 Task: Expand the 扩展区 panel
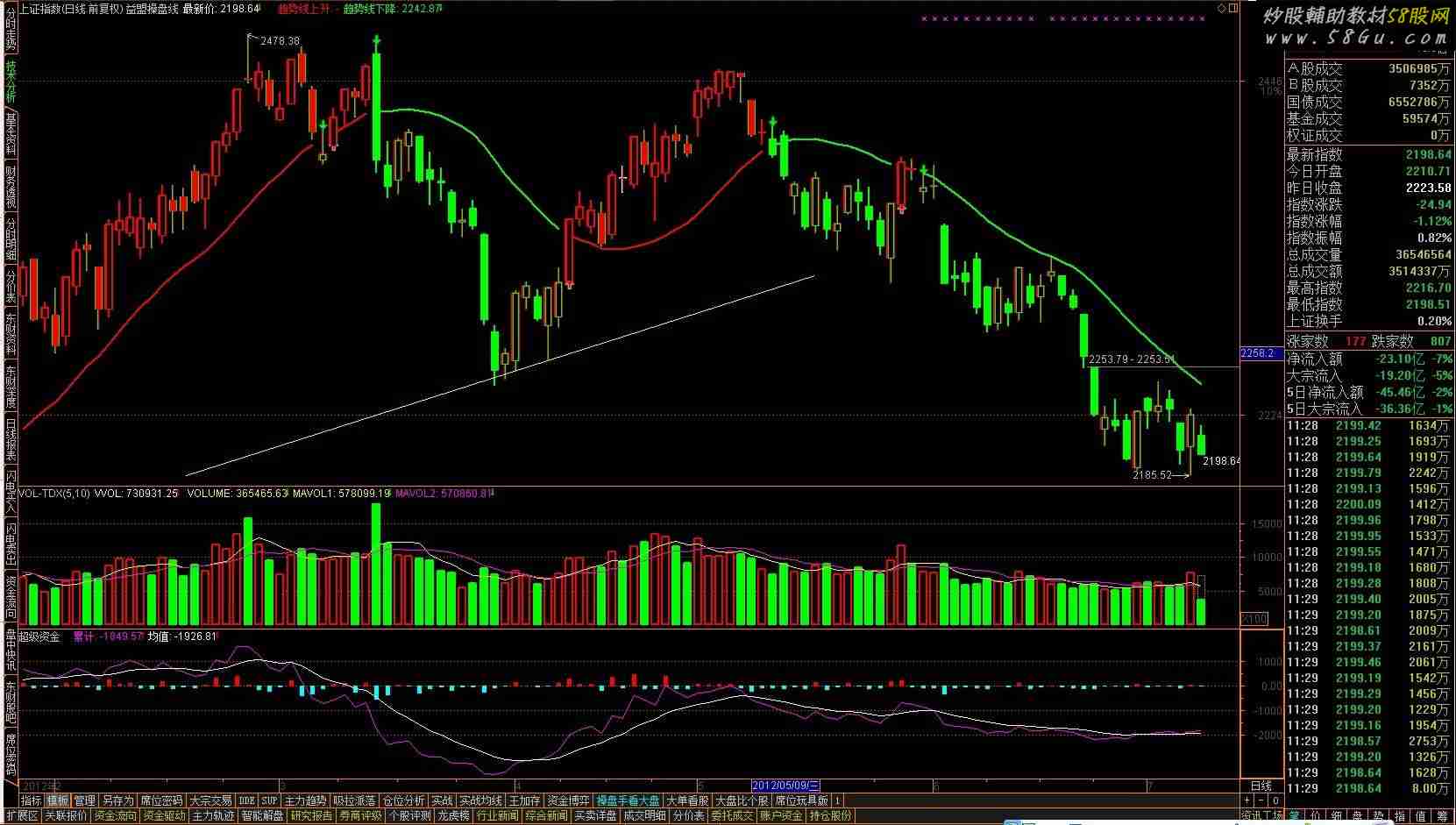(x=21, y=816)
